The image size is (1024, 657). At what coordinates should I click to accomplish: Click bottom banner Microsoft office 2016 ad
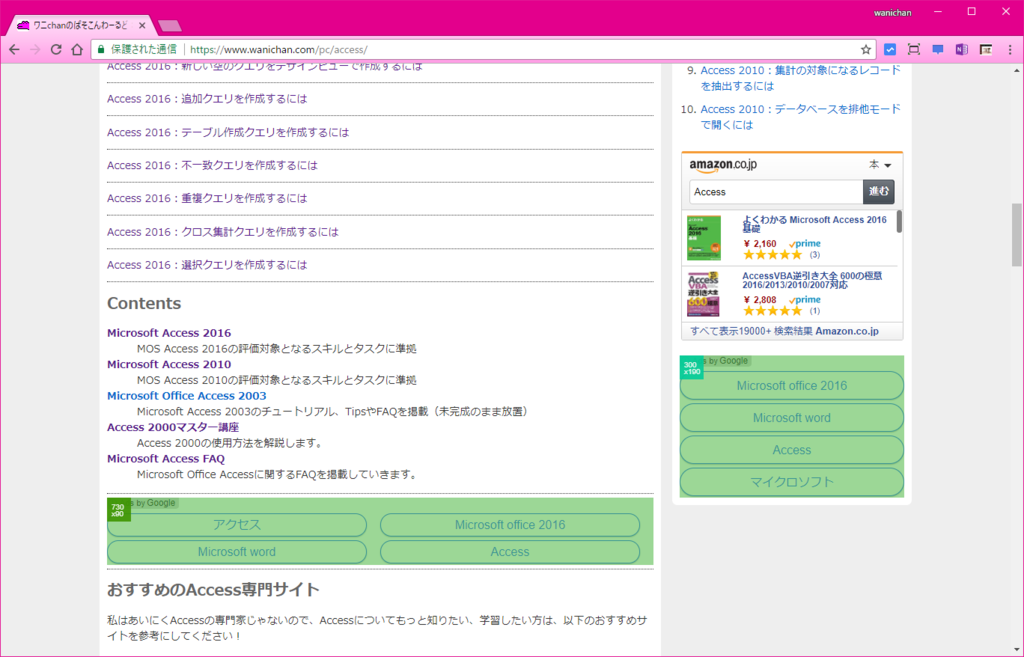pyautogui.click(x=510, y=525)
